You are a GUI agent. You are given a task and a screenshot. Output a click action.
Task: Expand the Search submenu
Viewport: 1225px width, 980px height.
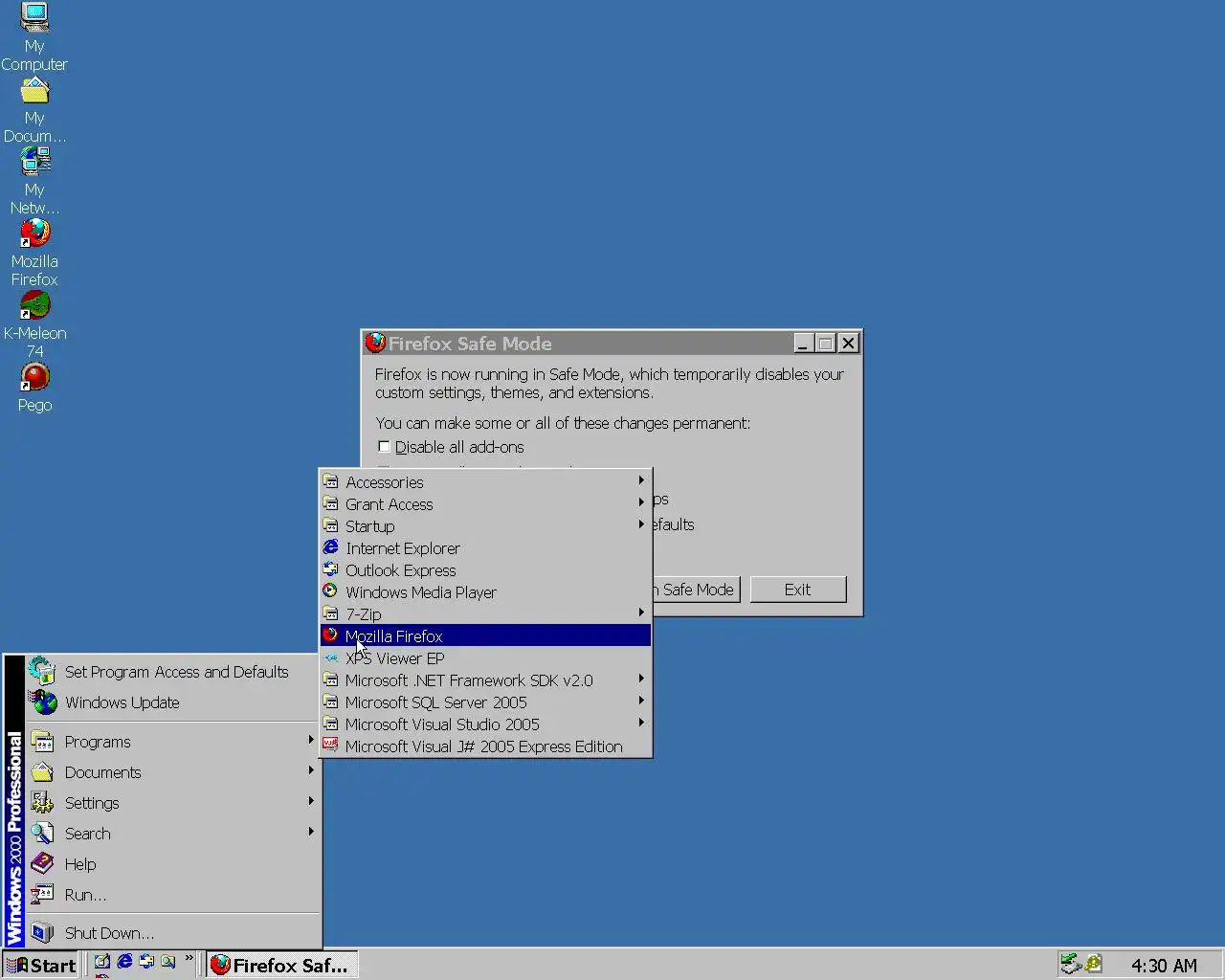click(173, 834)
